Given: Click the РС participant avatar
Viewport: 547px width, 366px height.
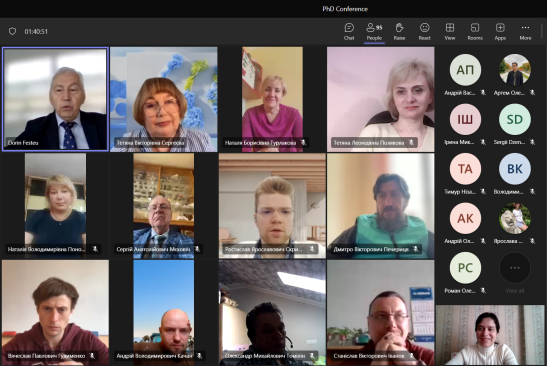Looking at the screenshot, I should click(x=465, y=268).
